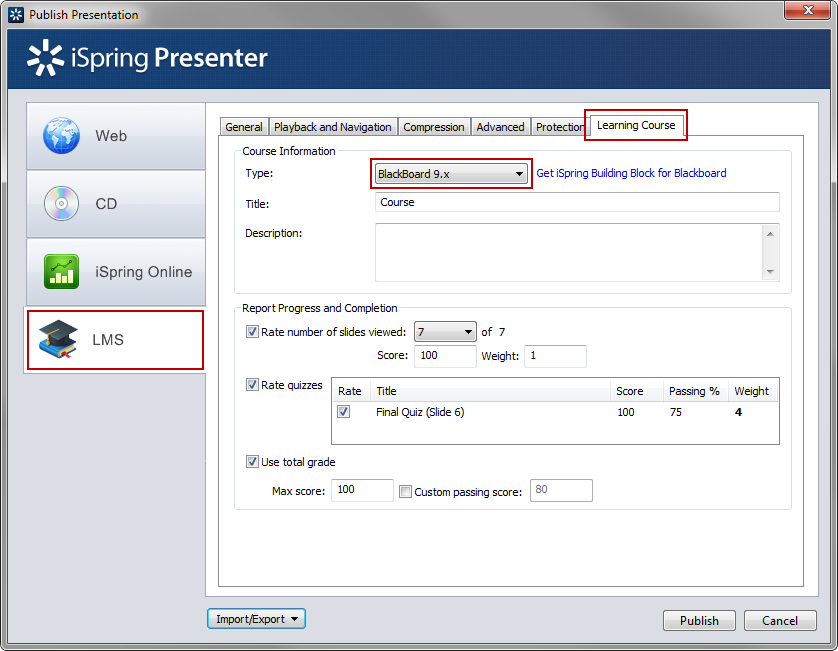Select the Learning Course tab
This screenshot has height=651, width=838.
[x=636, y=125]
